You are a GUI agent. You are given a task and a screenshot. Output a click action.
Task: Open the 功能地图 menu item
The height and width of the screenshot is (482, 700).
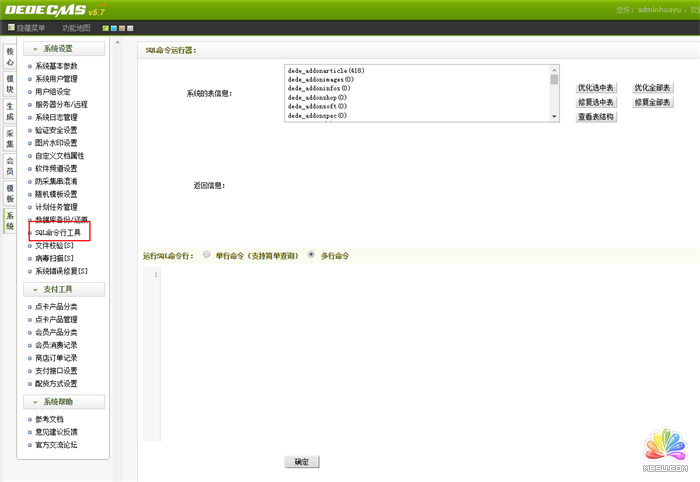click(x=76, y=28)
